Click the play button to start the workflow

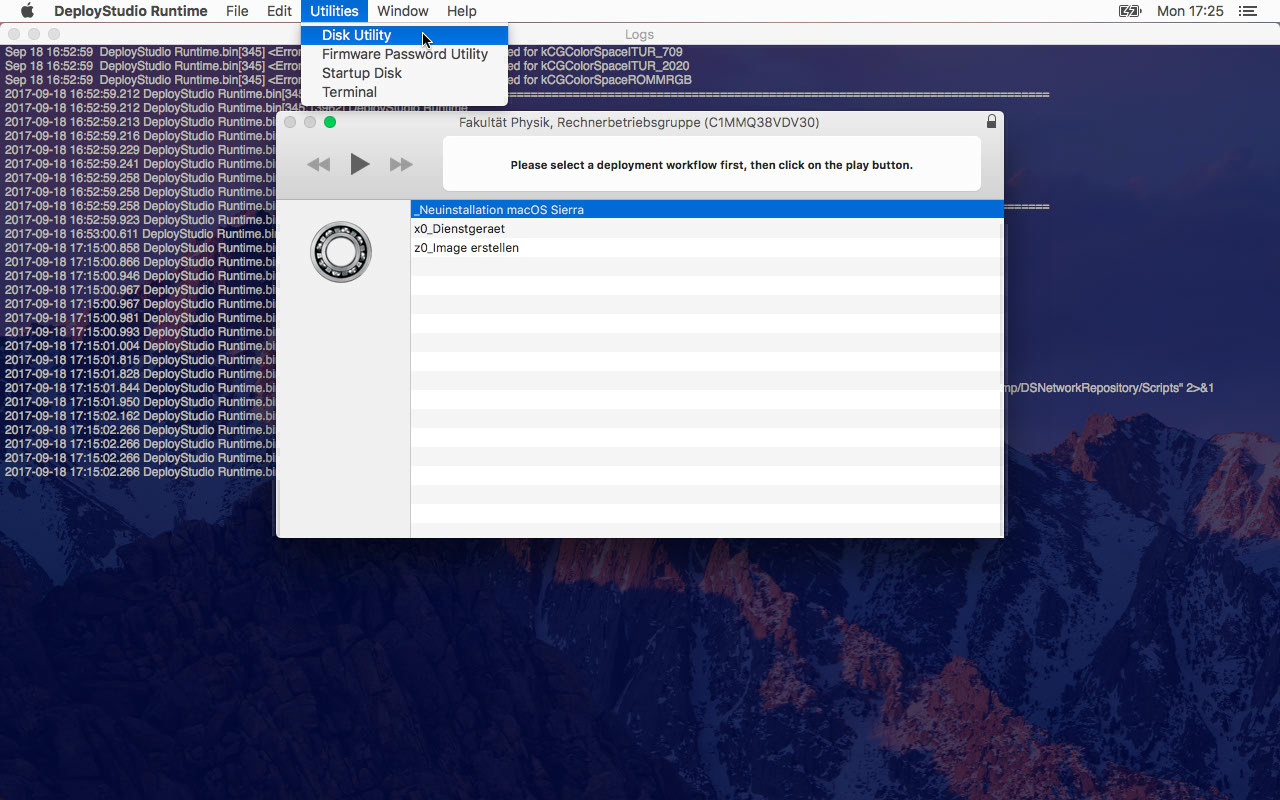(360, 164)
